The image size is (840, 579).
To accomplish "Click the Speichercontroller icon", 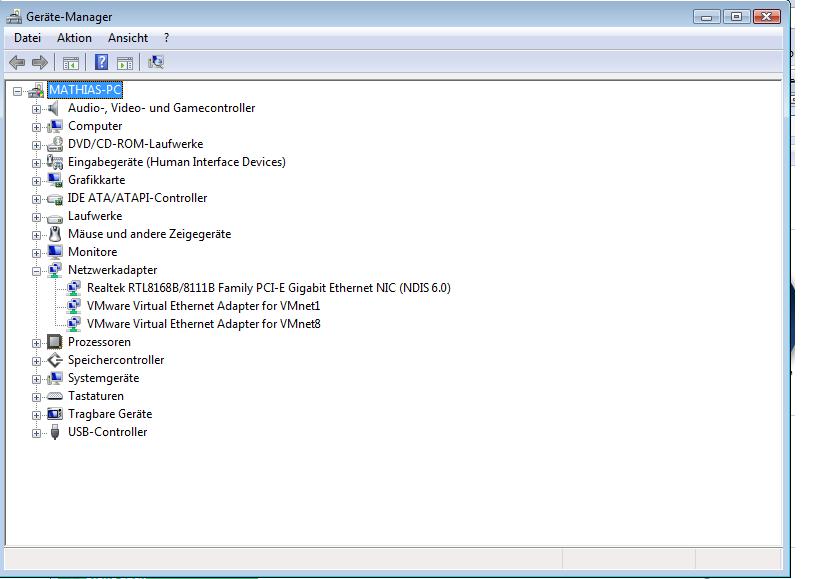I will (x=55, y=360).
